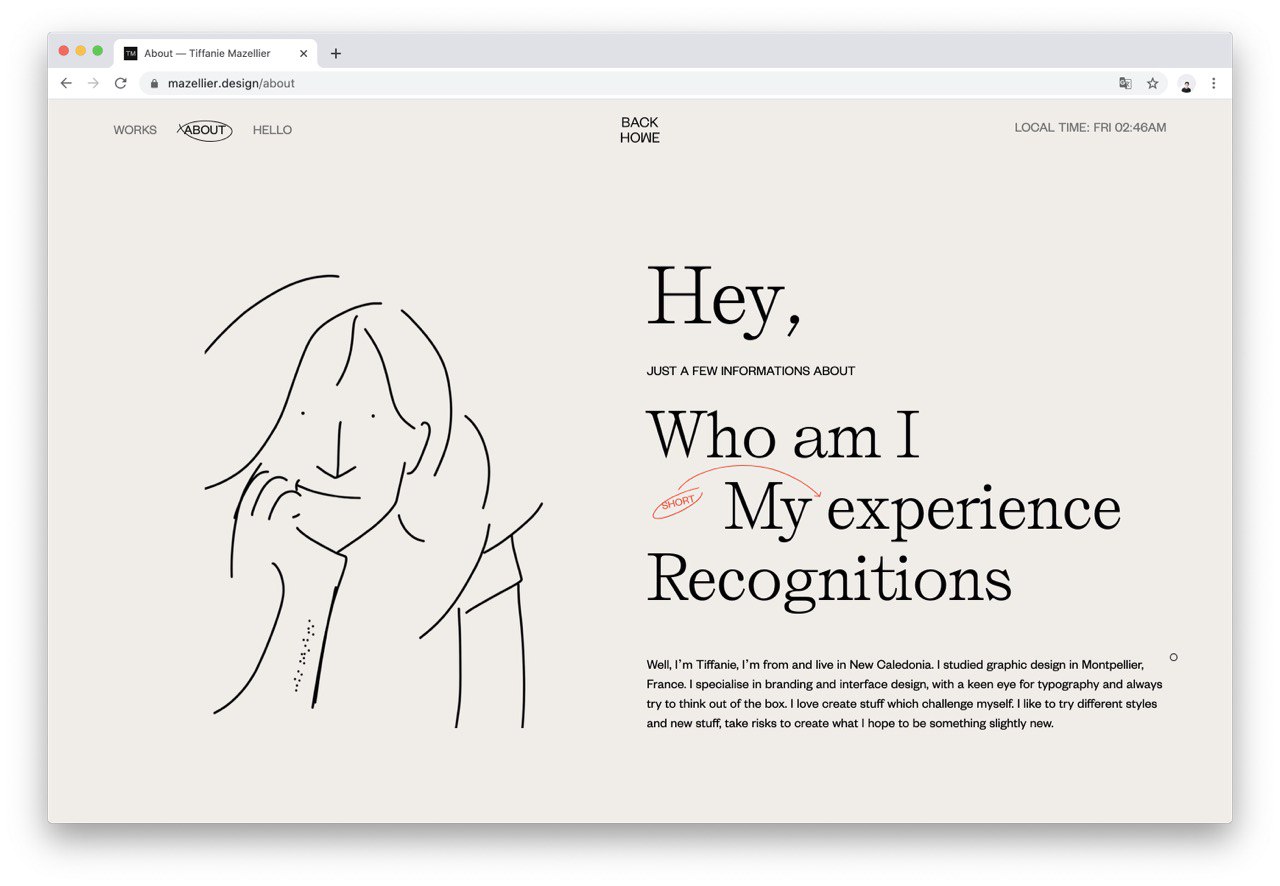Click the browser back arrow
This screenshot has width=1280, height=886.
click(66, 83)
